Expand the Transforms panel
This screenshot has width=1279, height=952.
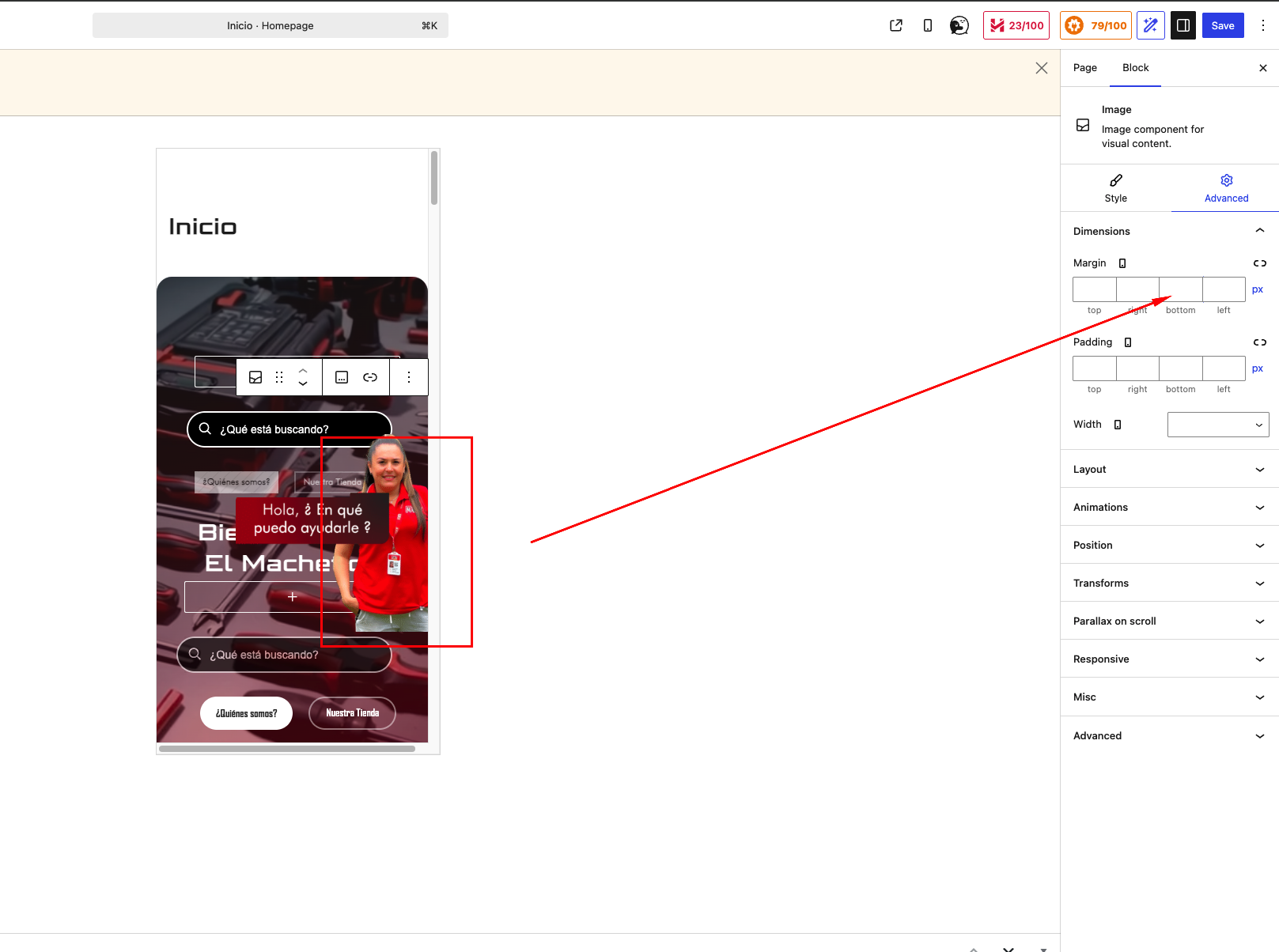pos(1170,583)
